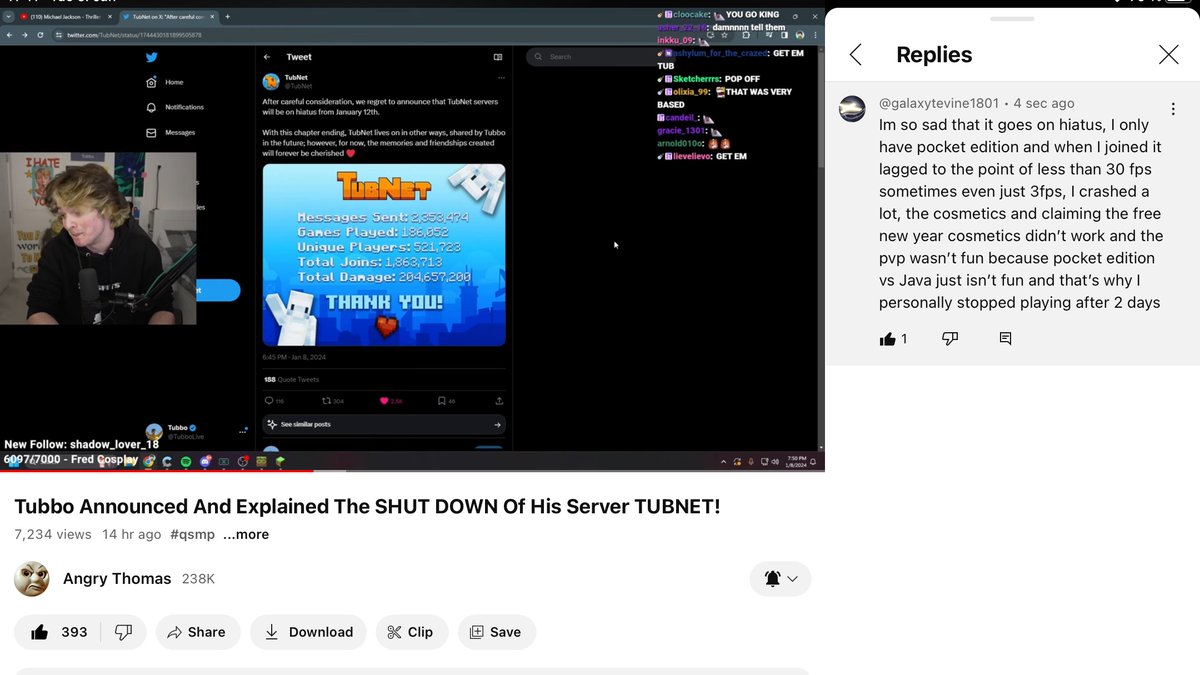This screenshot has height=675, width=1200.
Task: Click the blue Tweet compose button
Action: coord(218,290)
